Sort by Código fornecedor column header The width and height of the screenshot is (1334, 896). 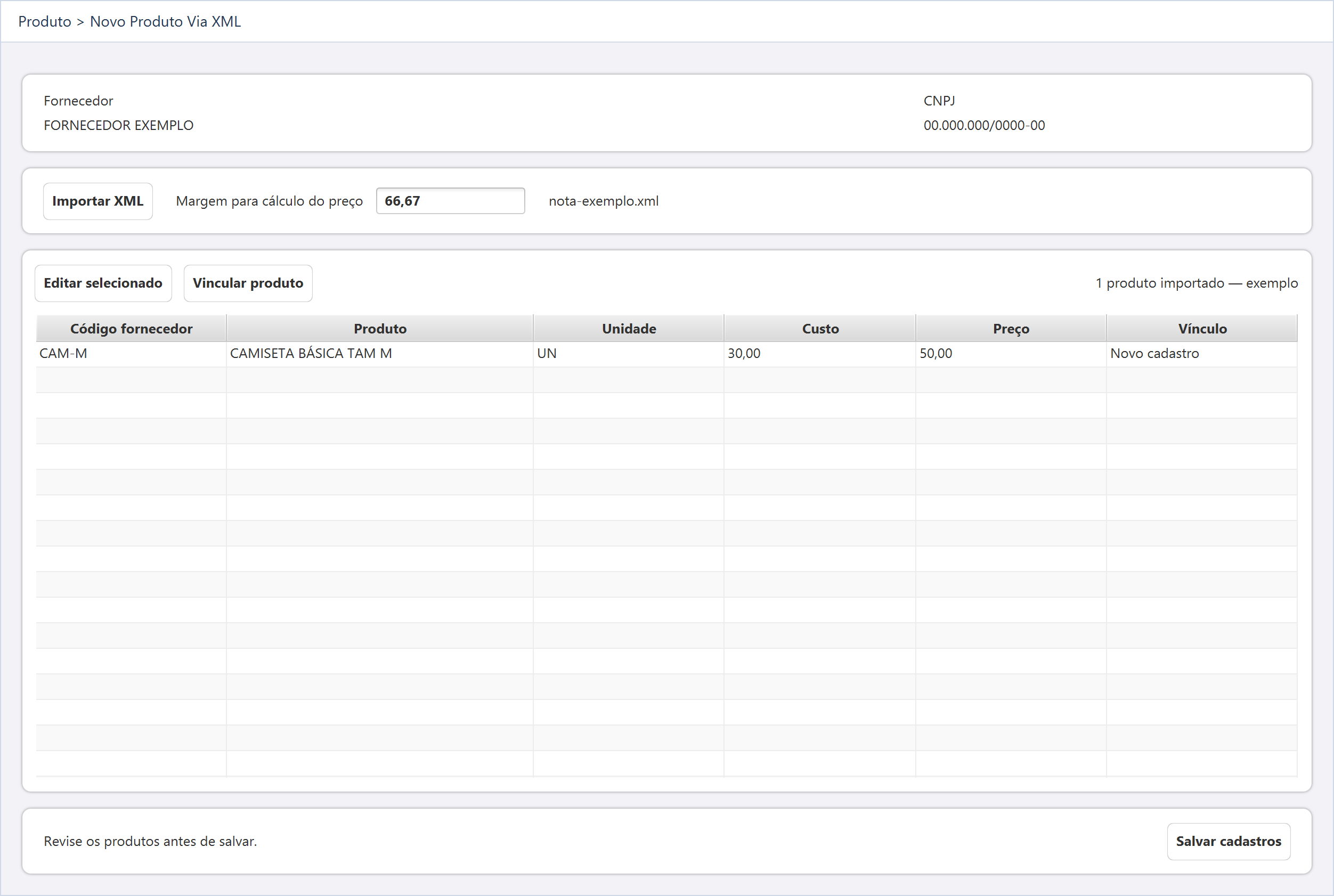click(x=132, y=329)
